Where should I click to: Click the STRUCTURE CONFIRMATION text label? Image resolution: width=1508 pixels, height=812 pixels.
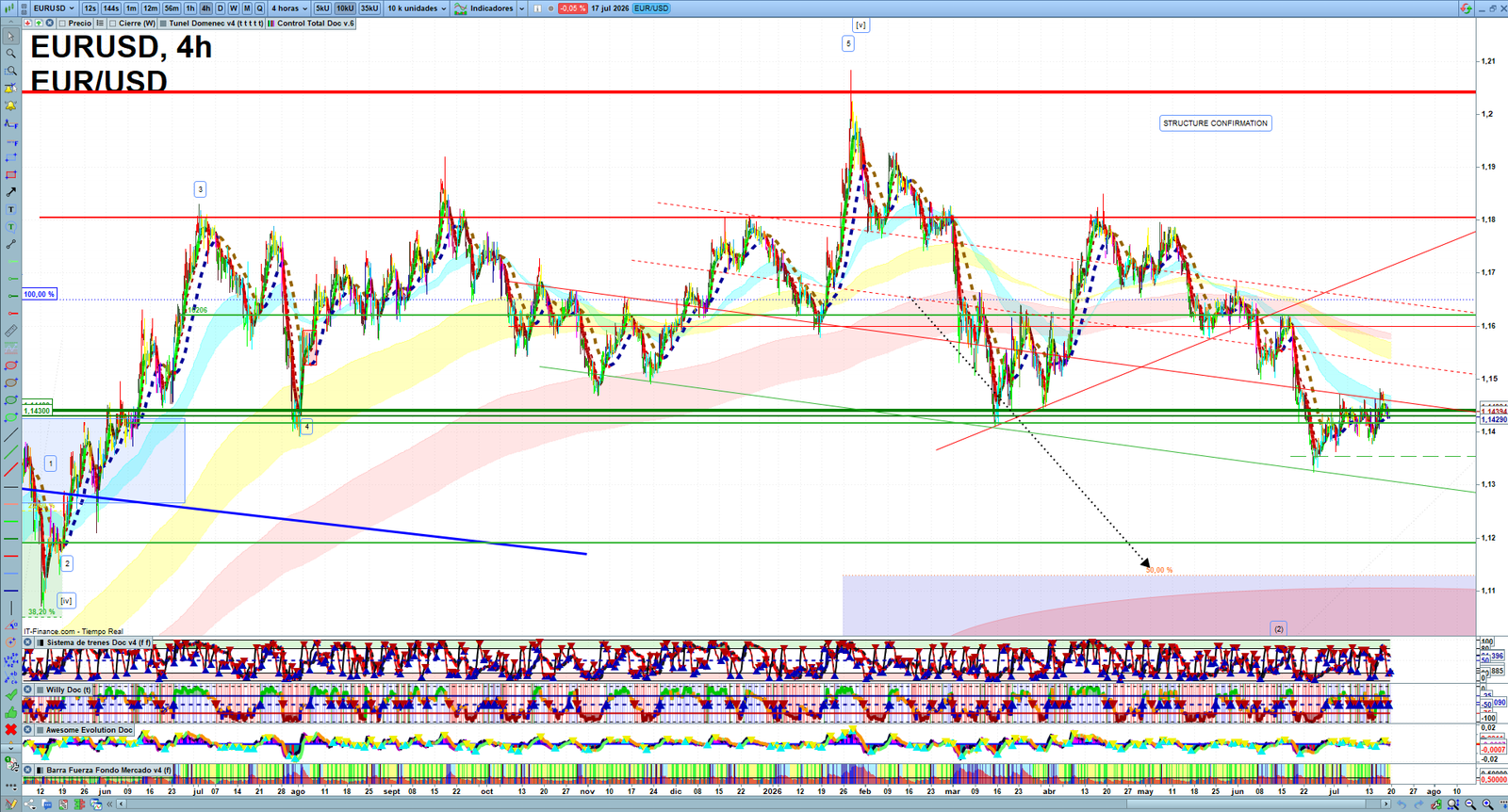[1216, 123]
